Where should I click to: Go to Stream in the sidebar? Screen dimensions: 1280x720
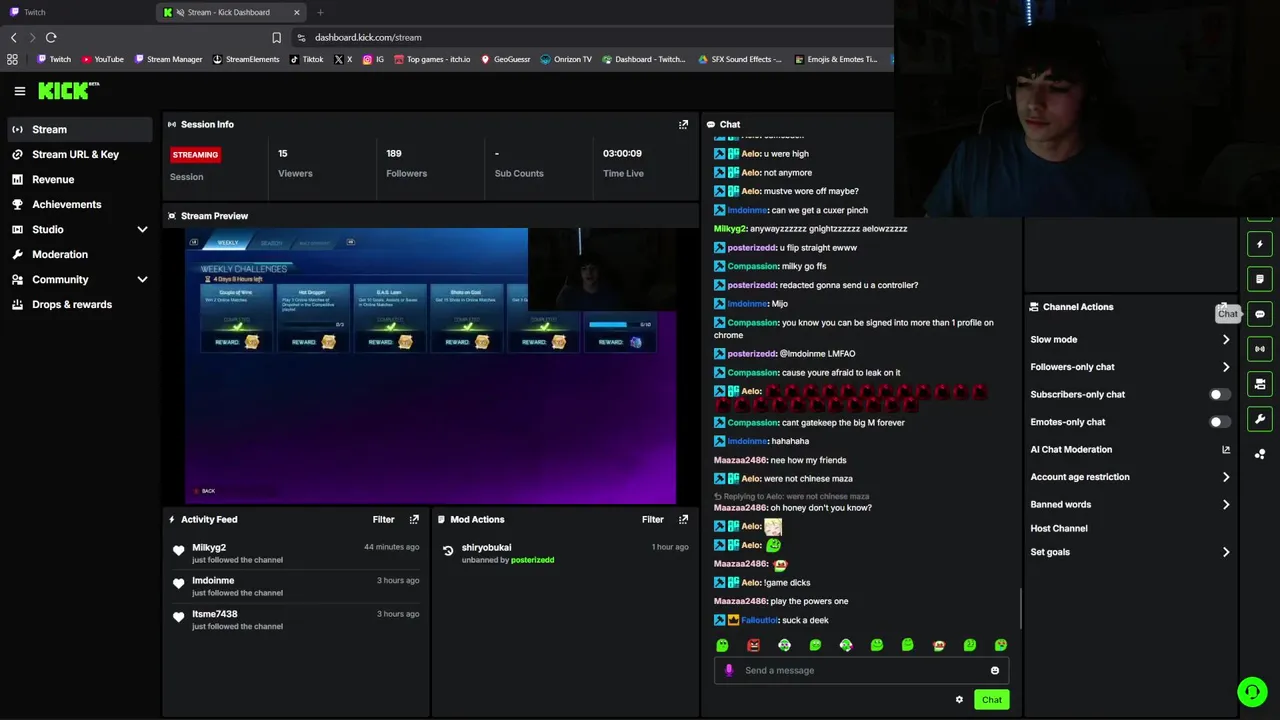pyautogui.click(x=80, y=130)
